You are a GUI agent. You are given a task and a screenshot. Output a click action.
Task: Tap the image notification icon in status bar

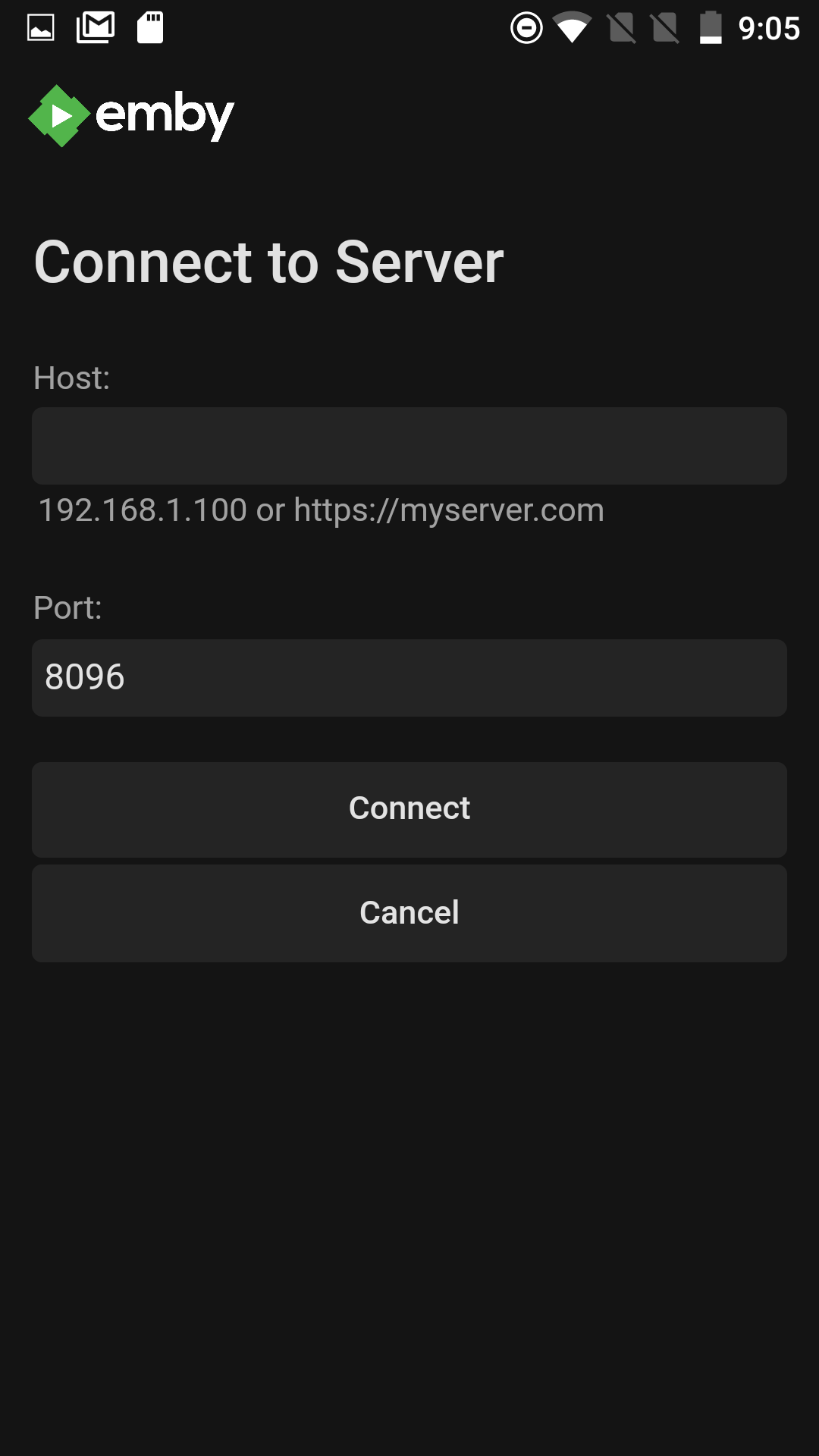pos(41,28)
